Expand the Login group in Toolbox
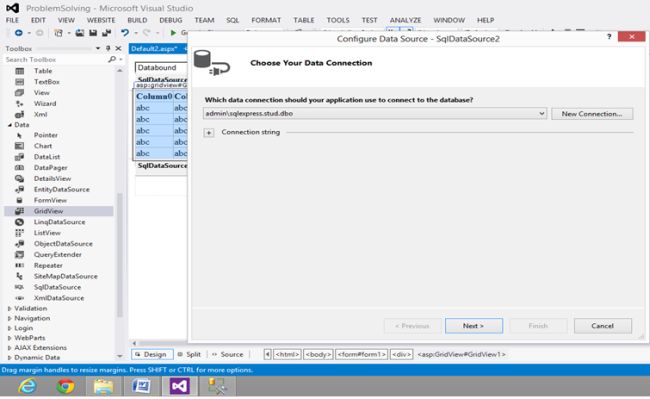650x399 pixels. pos(10,328)
